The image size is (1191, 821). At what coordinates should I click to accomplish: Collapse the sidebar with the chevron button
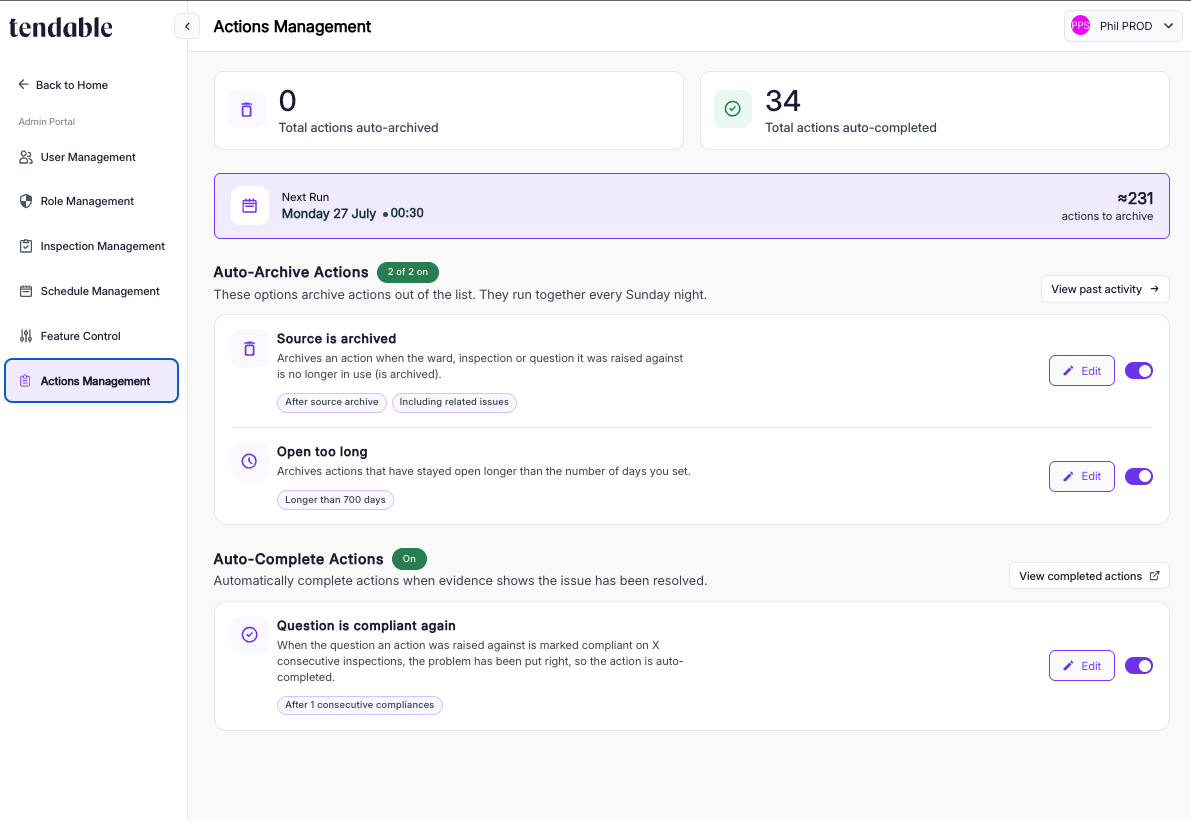(187, 26)
